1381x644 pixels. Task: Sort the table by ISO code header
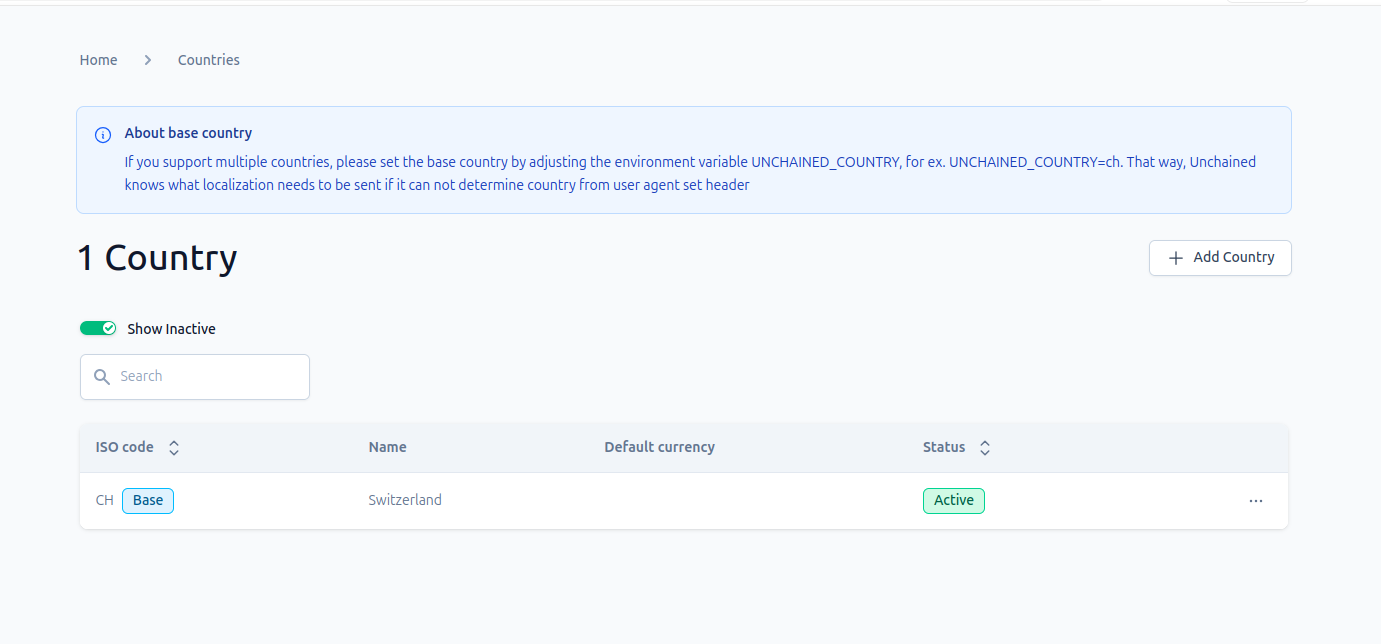coord(125,447)
